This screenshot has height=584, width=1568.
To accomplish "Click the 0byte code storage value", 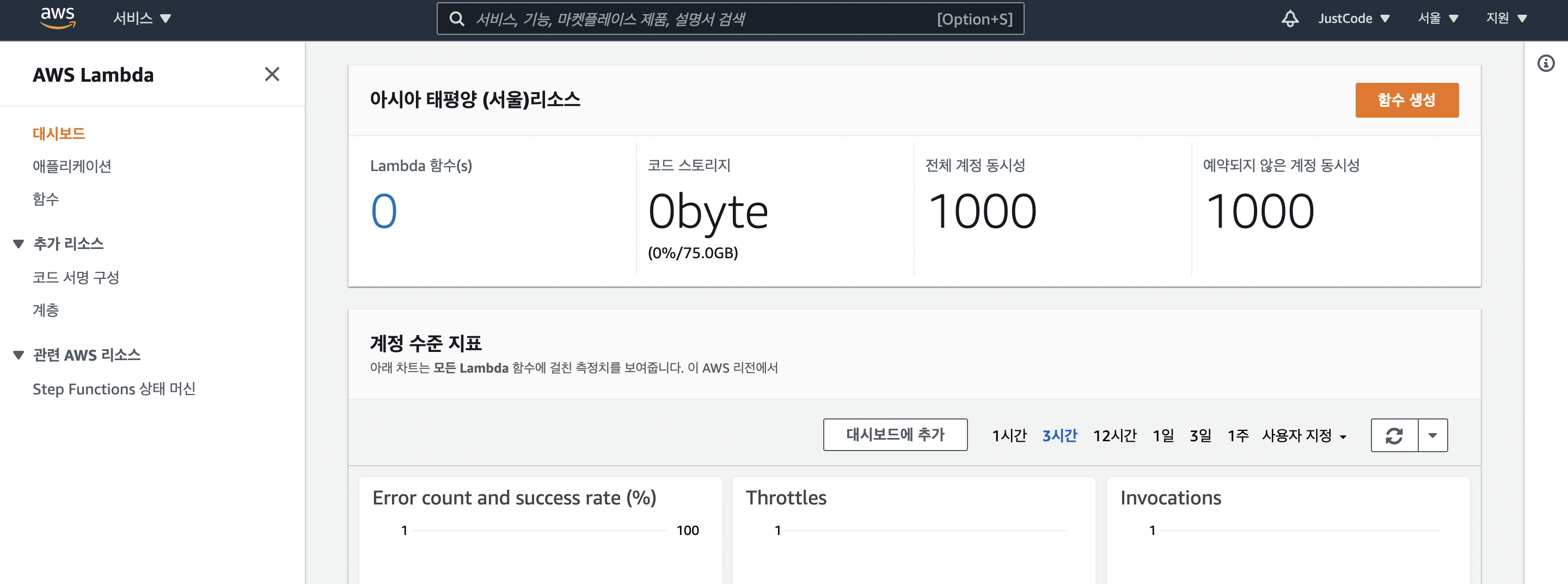I will tap(708, 212).
